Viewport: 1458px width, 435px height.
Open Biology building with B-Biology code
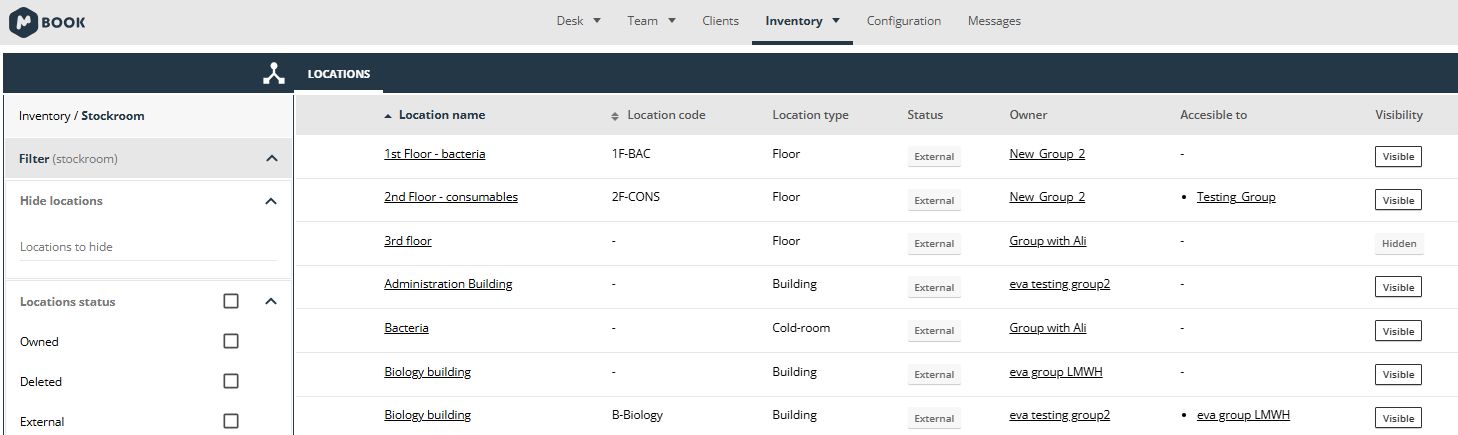428,415
